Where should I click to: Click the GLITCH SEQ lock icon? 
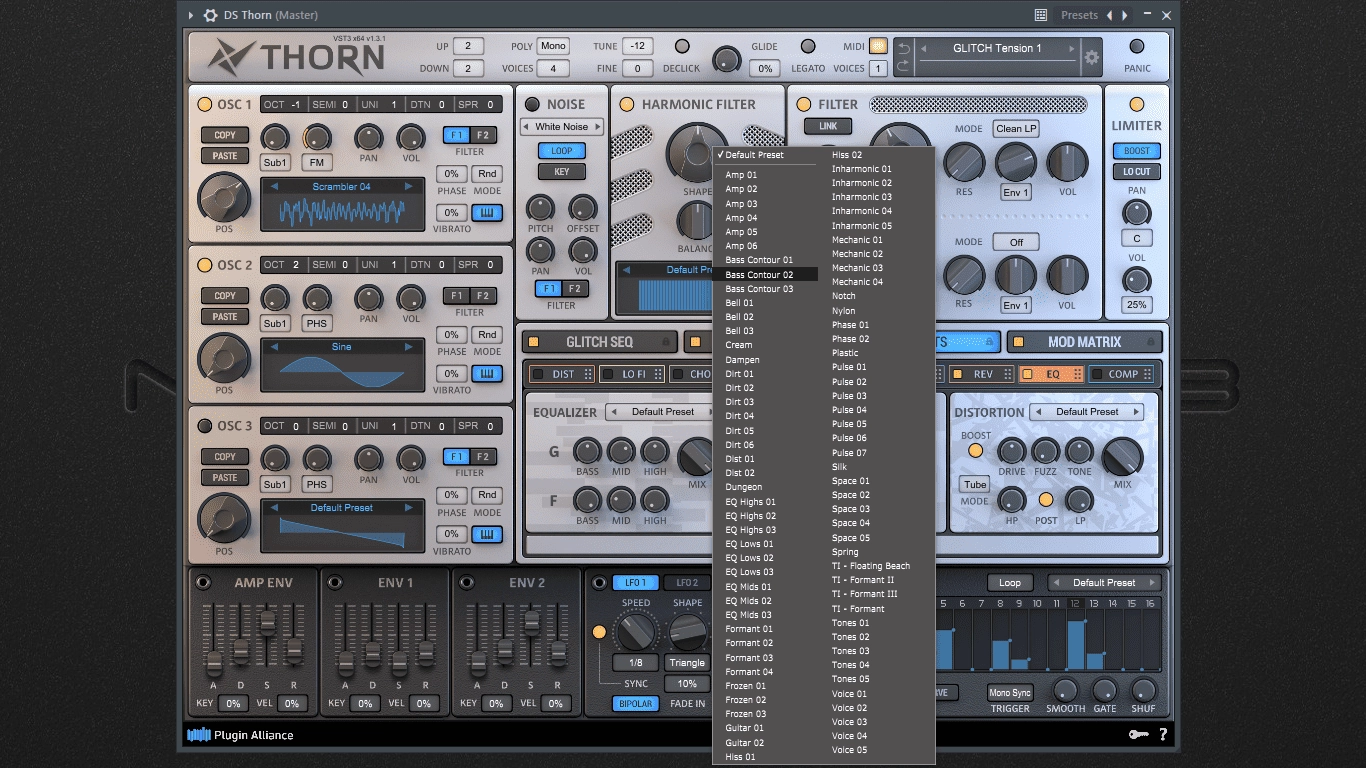click(666, 342)
